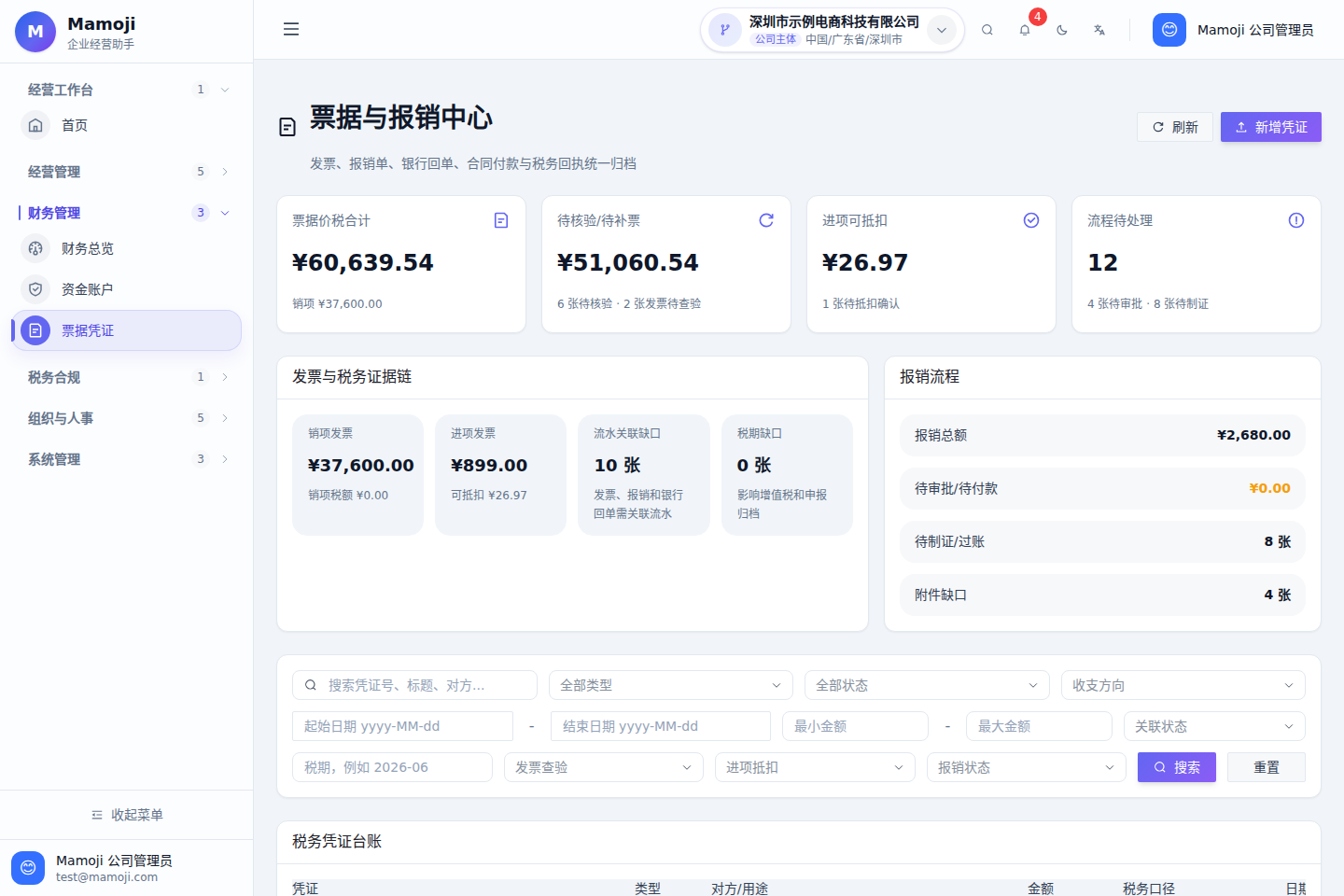Click the 搜索 button
1344x896 pixels.
point(1177,767)
